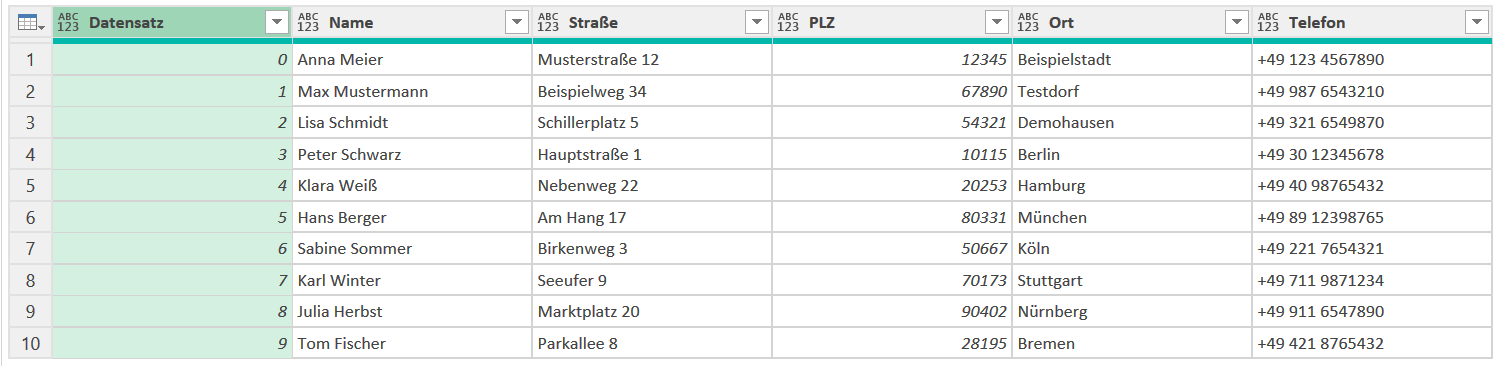Select the data type icon of Telefon column
Viewport: 1500px width, 366px height.
coord(1268,22)
